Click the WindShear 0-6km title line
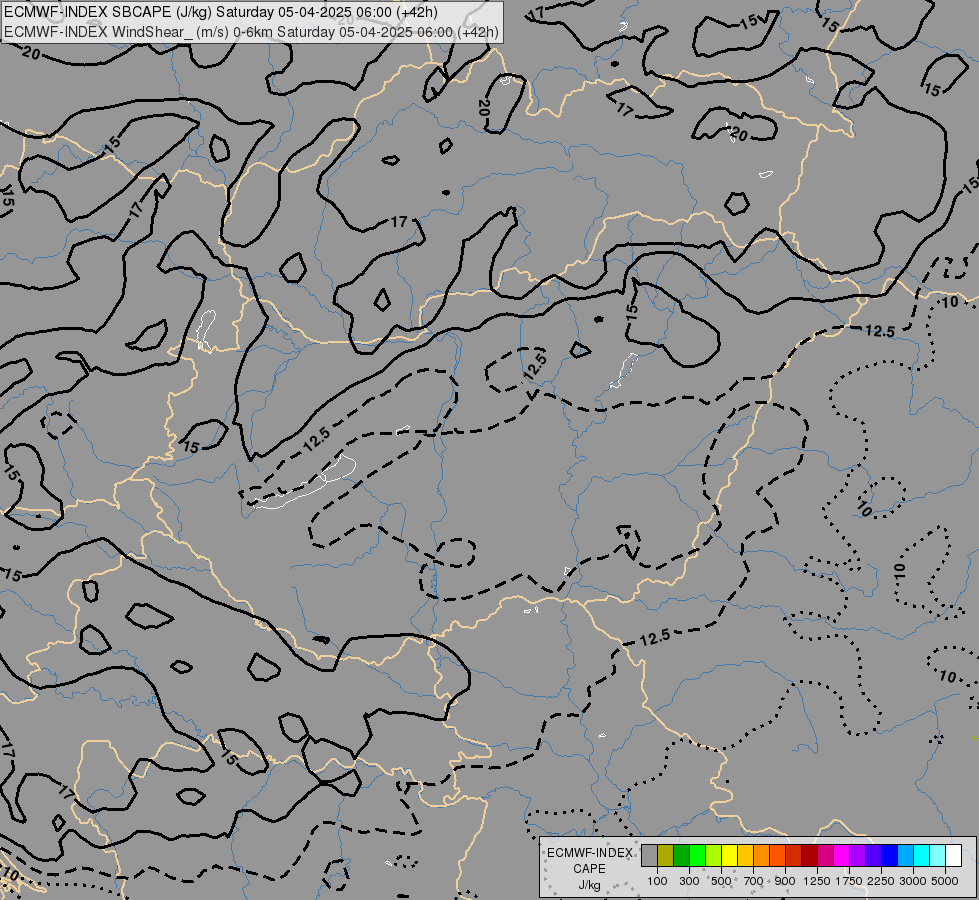The image size is (979, 900). click(x=251, y=31)
